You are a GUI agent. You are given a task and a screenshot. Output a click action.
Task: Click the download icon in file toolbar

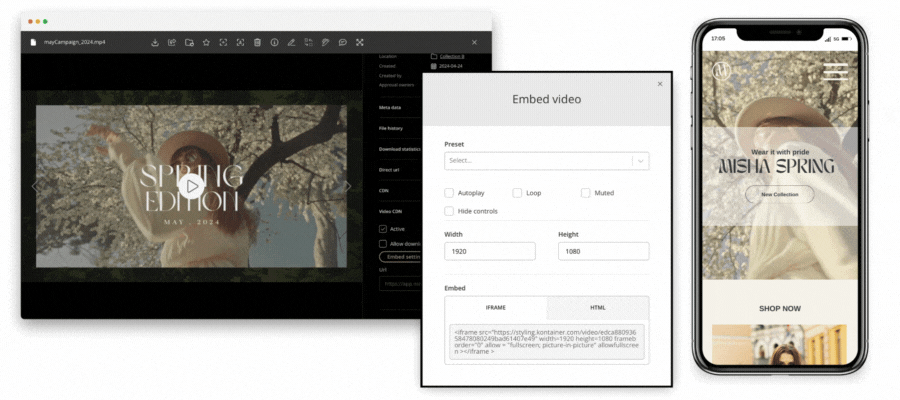coord(154,42)
